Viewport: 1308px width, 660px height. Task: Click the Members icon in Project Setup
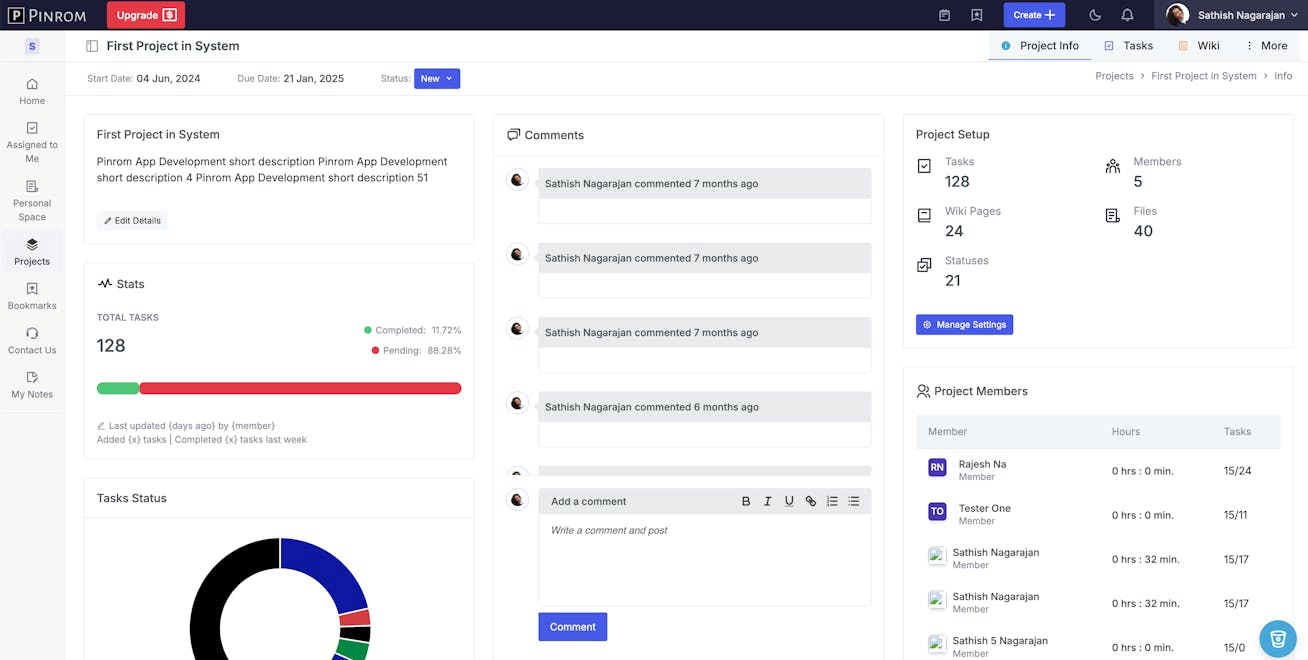tap(1113, 166)
